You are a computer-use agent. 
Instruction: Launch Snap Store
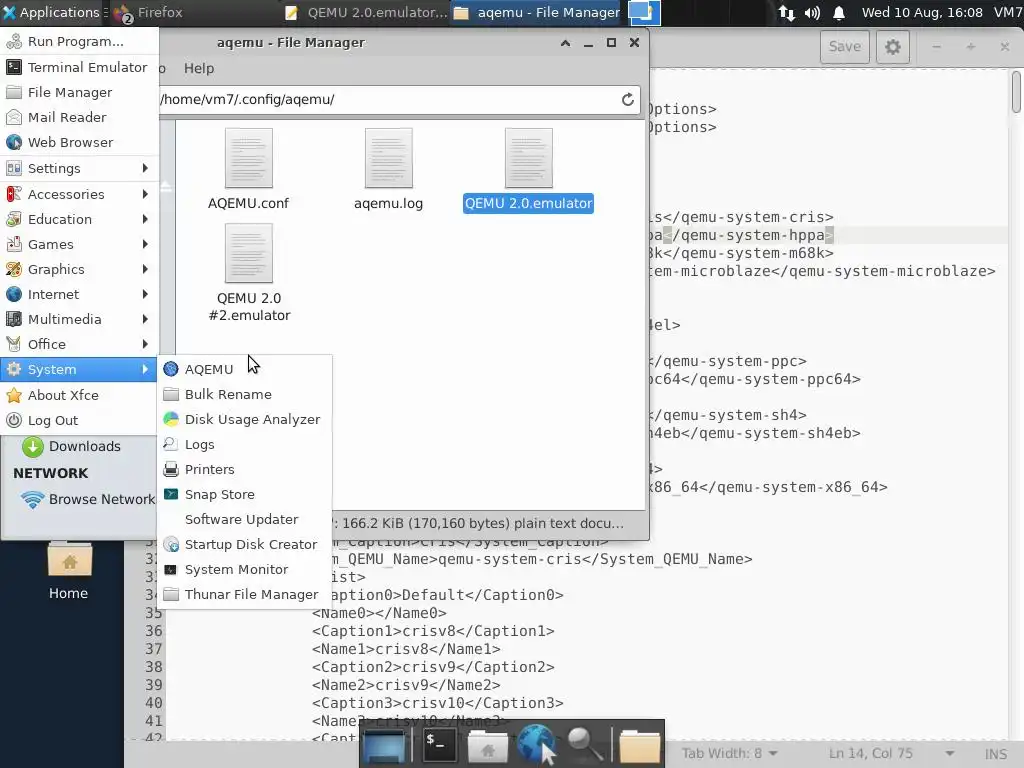click(x=244, y=494)
